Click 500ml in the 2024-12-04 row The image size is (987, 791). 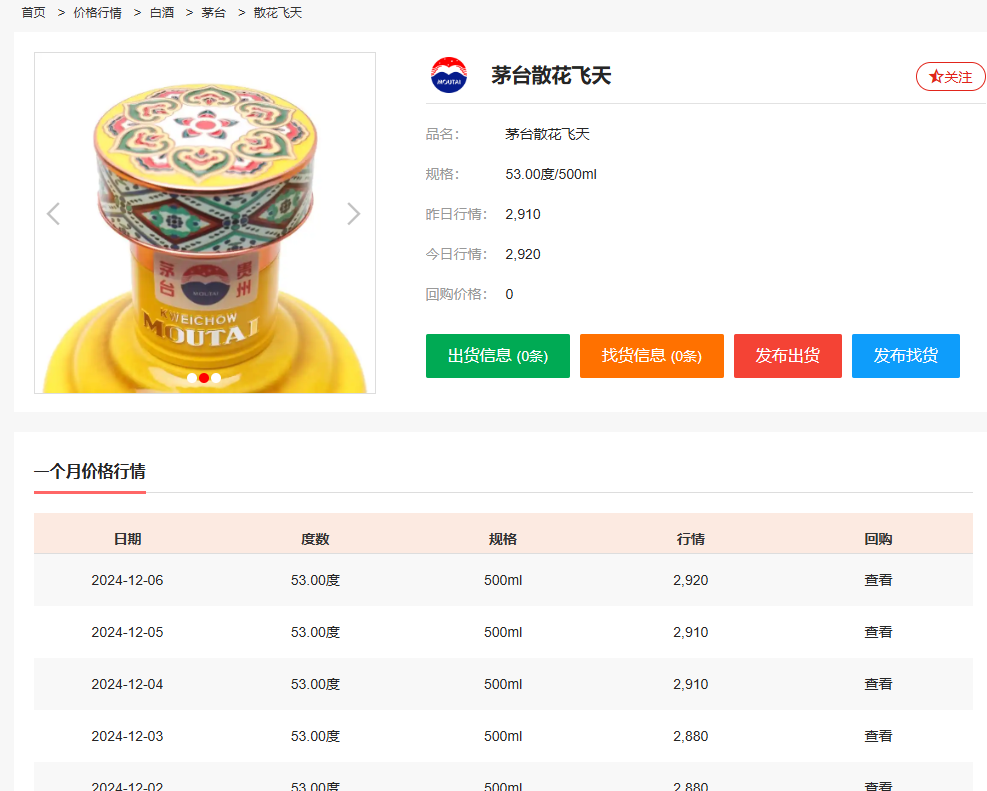pos(503,684)
